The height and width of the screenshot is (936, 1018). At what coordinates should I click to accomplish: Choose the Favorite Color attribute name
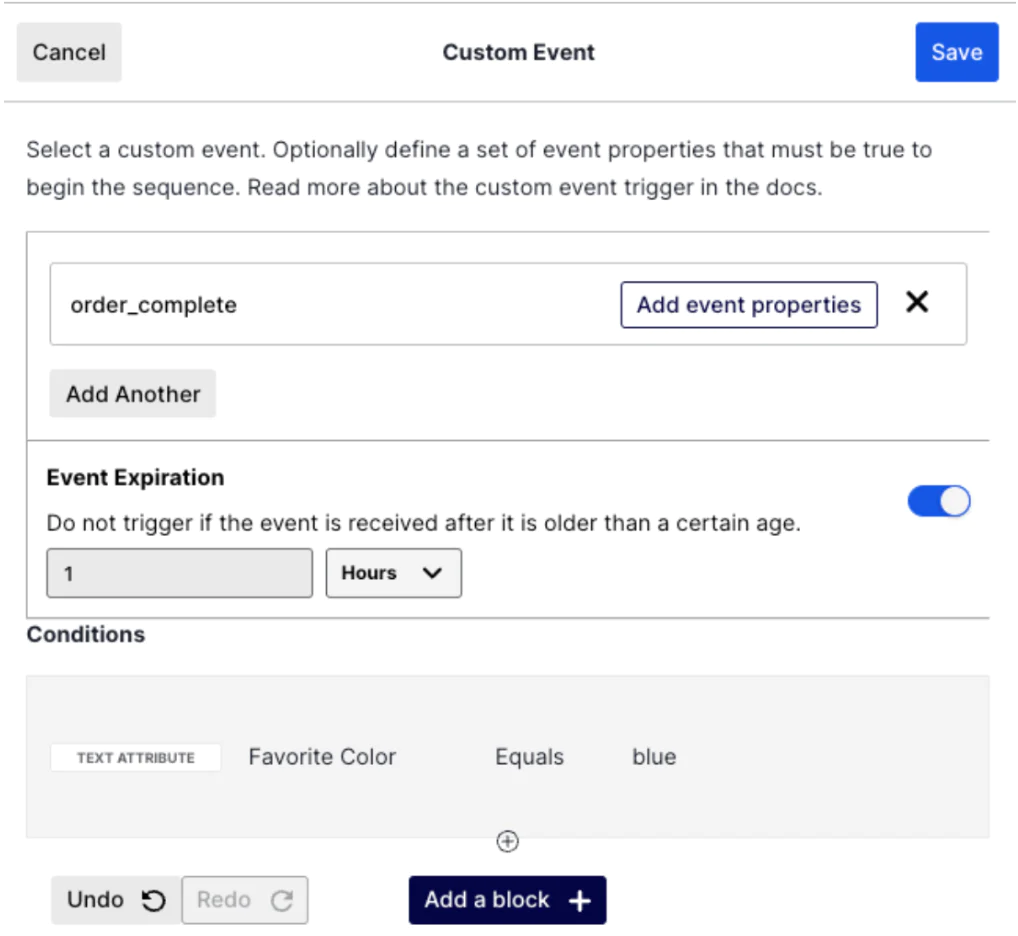tap(322, 757)
